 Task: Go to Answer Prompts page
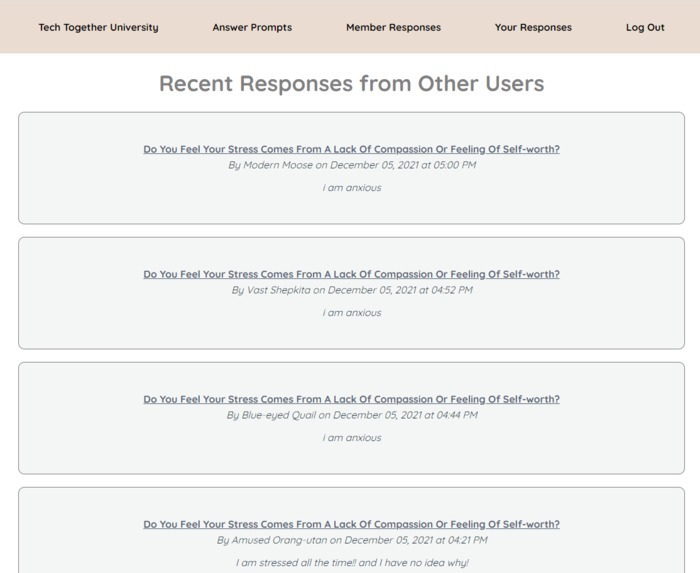[252, 28]
